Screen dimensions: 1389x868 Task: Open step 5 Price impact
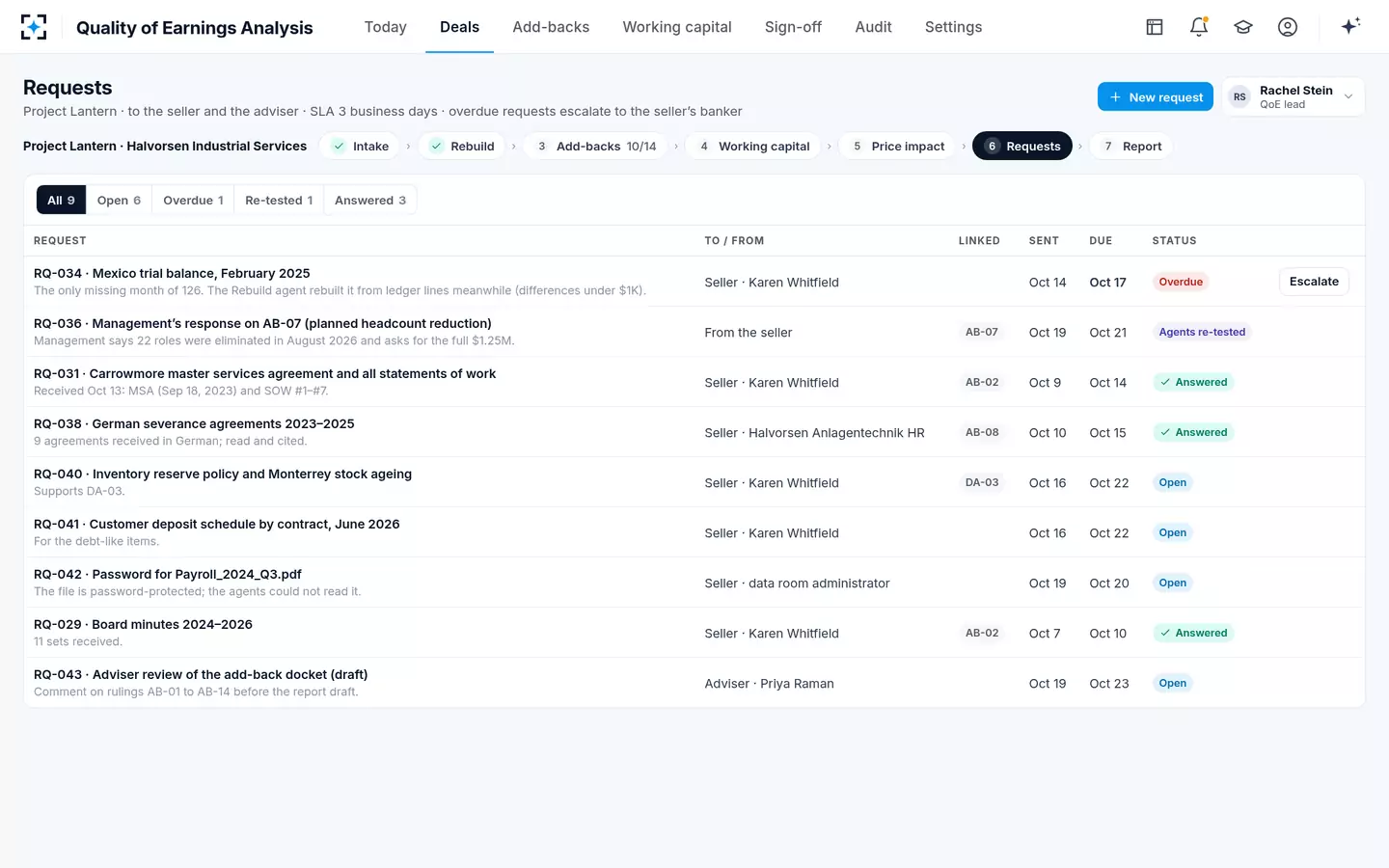897,146
